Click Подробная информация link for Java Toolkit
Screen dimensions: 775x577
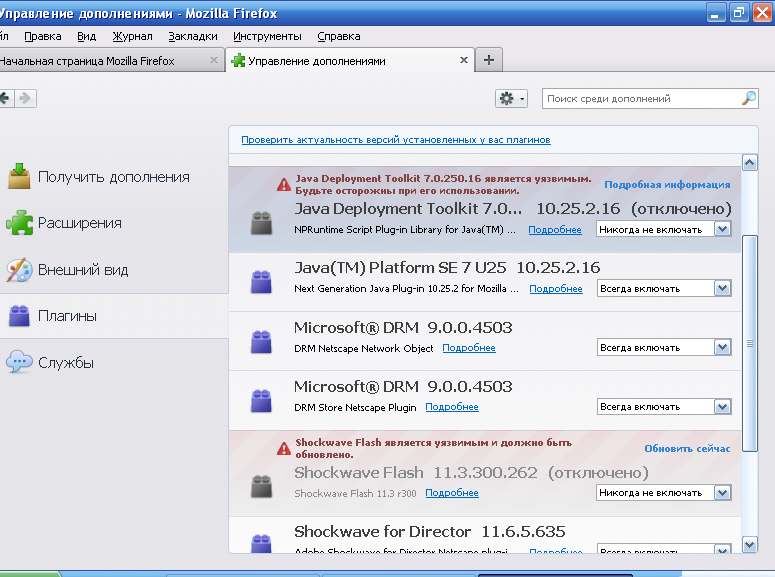(667, 185)
